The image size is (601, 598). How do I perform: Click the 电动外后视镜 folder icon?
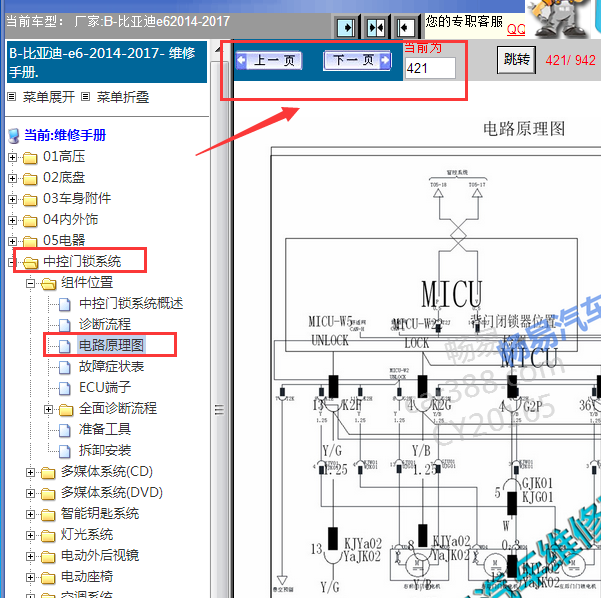click(x=48, y=557)
